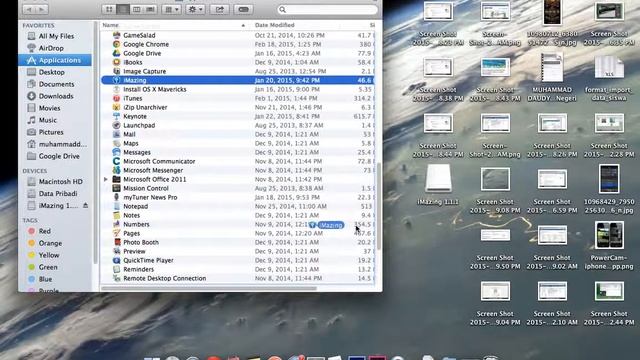The width and height of the screenshot is (640, 360).
Task: Click the Share toolbar button
Action: point(220,9)
